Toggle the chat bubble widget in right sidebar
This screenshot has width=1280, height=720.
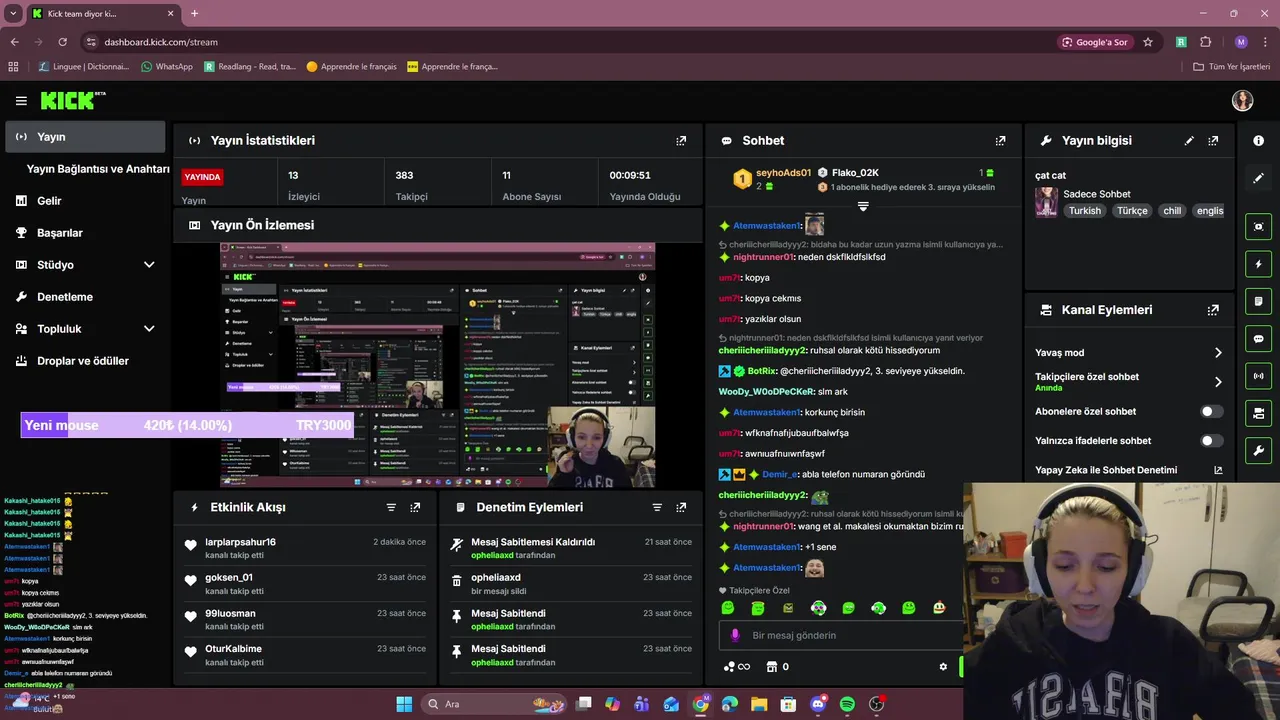[1259, 339]
